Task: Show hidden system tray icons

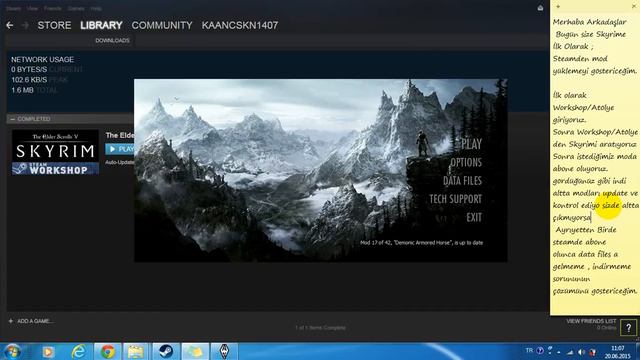Action: point(559,352)
